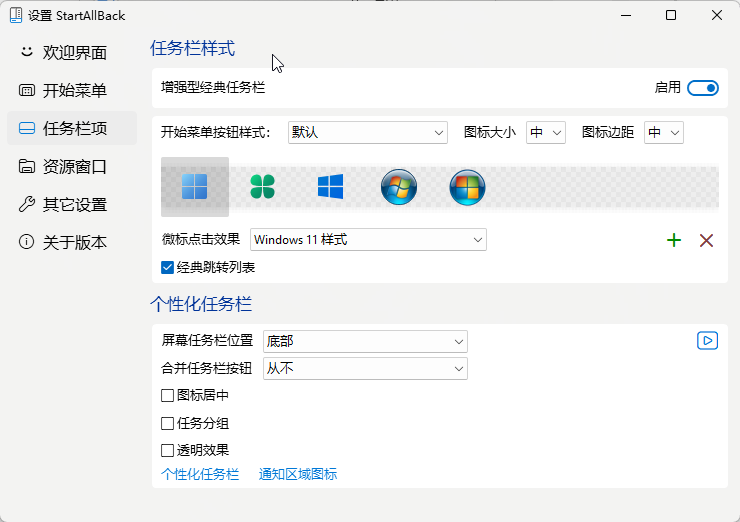Click the smiley icon beside 欢迎界面
Viewport: 740px width, 522px height.
tap(26, 51)
